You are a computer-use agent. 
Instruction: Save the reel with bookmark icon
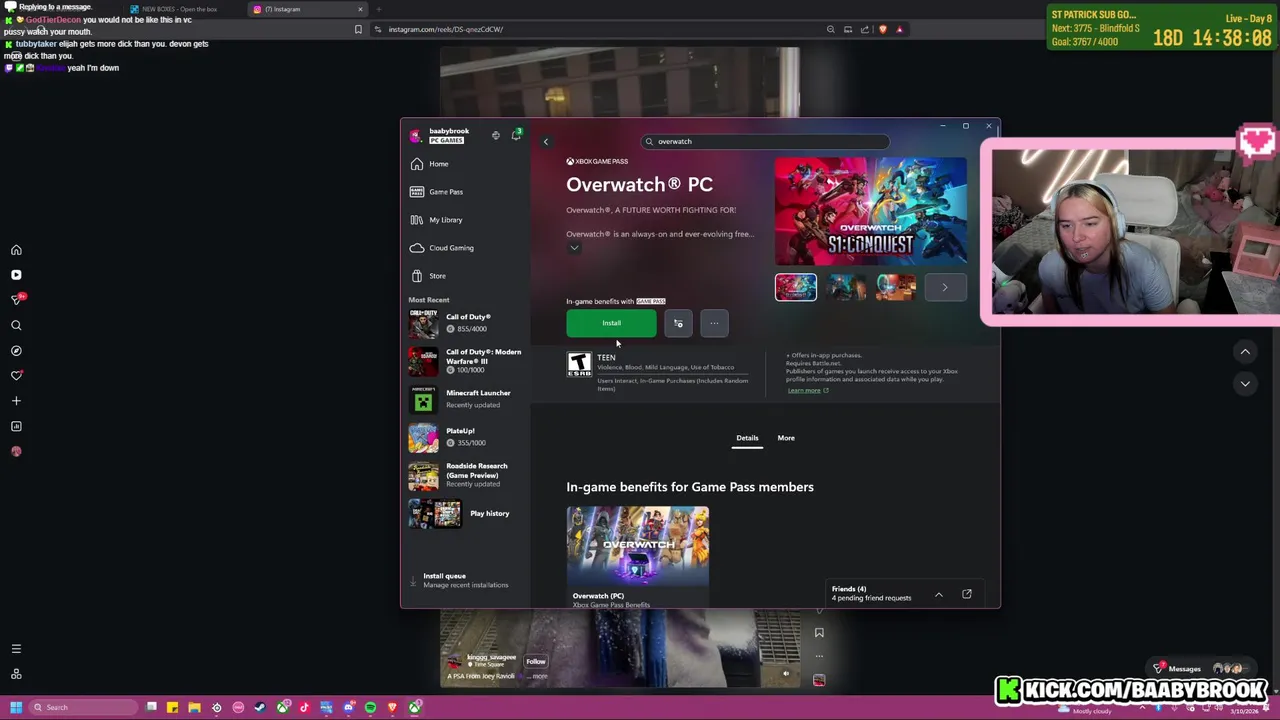pyautogui.click(x=819, y=633)
